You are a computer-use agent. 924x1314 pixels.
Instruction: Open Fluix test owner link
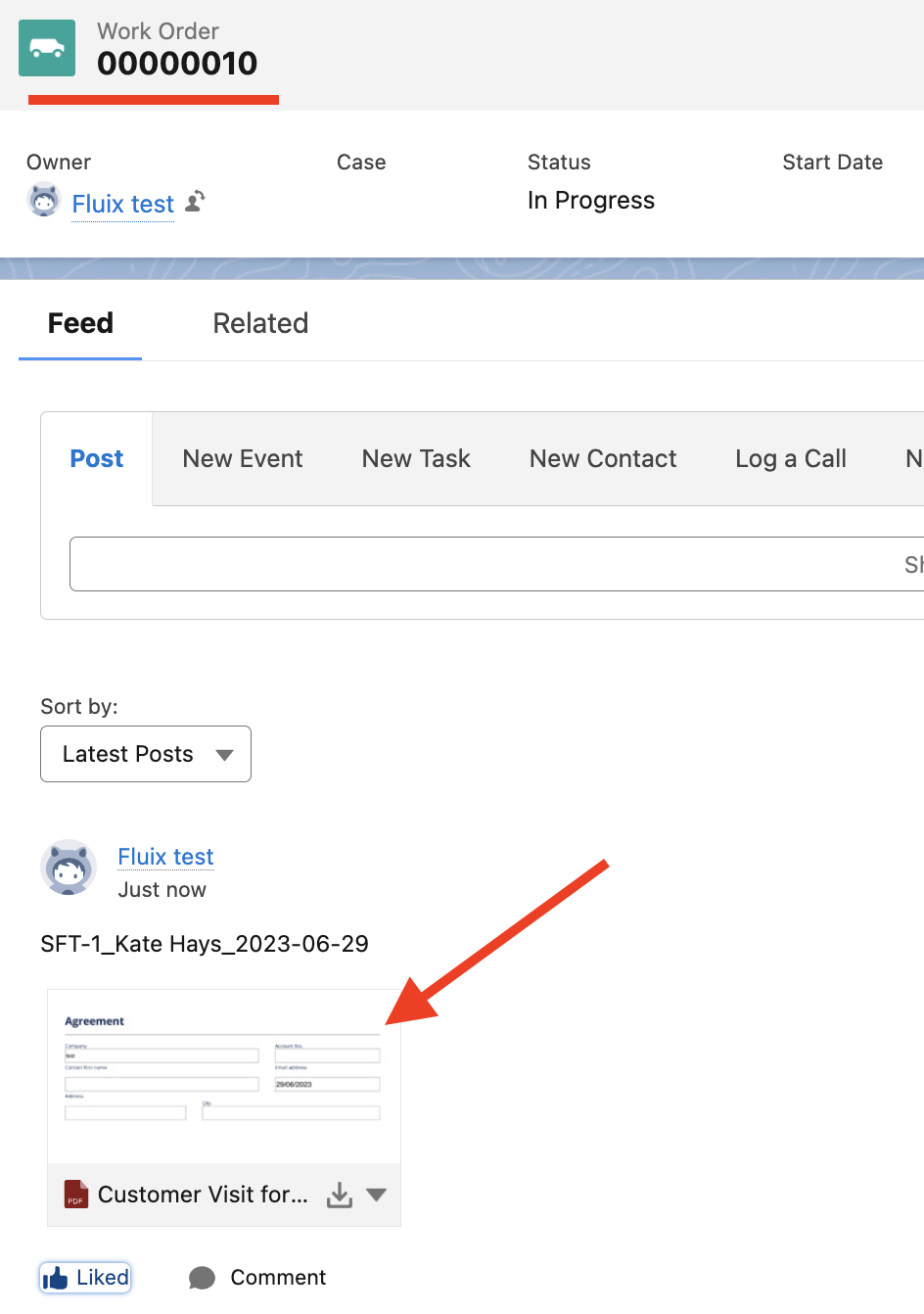point(123,204)
